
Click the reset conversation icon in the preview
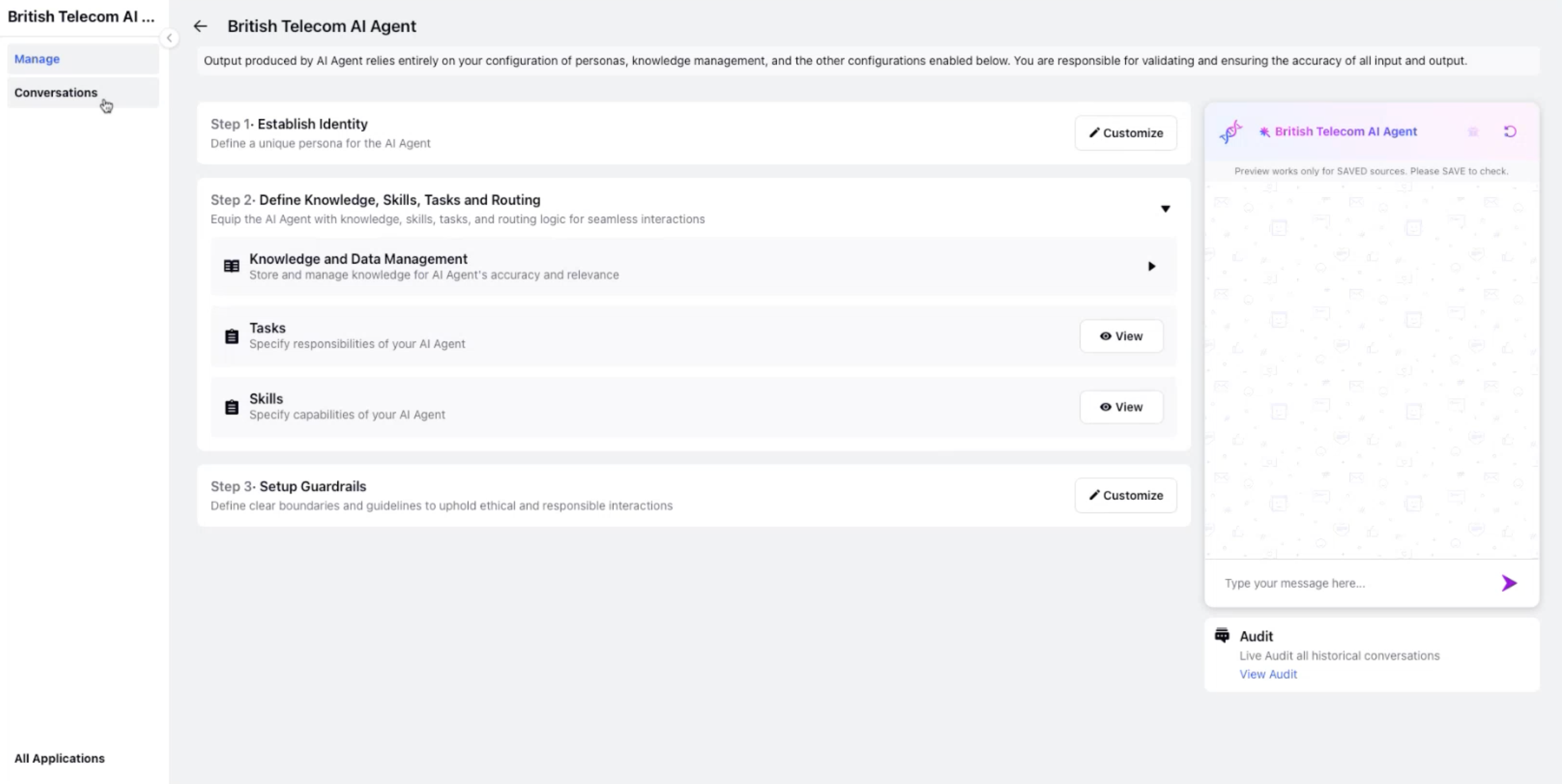click(1510, 132)
